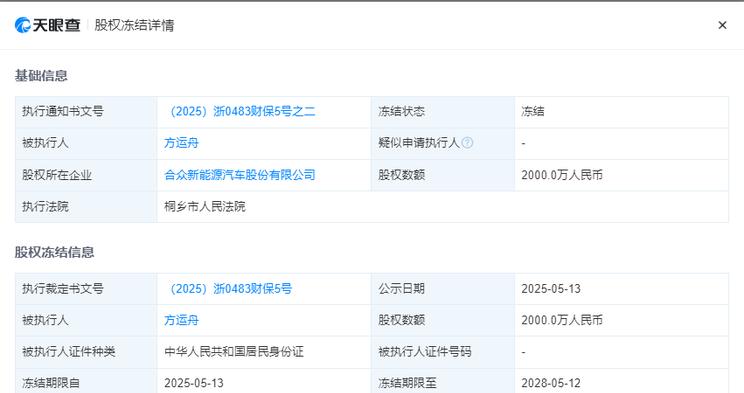The image size is (744, 393).
Task: Click the 股权所在企业 label cell
Action: (86, 175)
